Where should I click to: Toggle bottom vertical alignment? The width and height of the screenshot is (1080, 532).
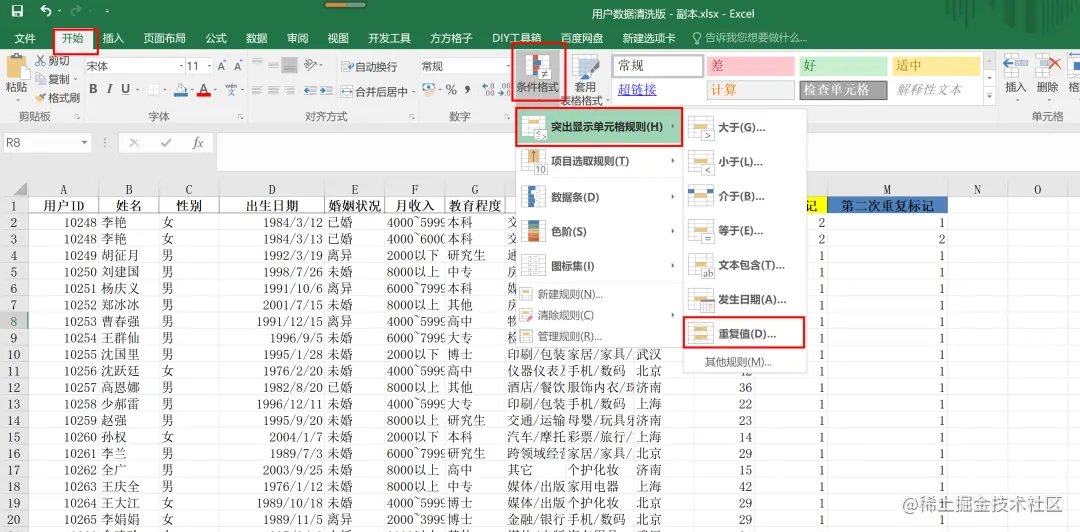(x=289, y=66)
